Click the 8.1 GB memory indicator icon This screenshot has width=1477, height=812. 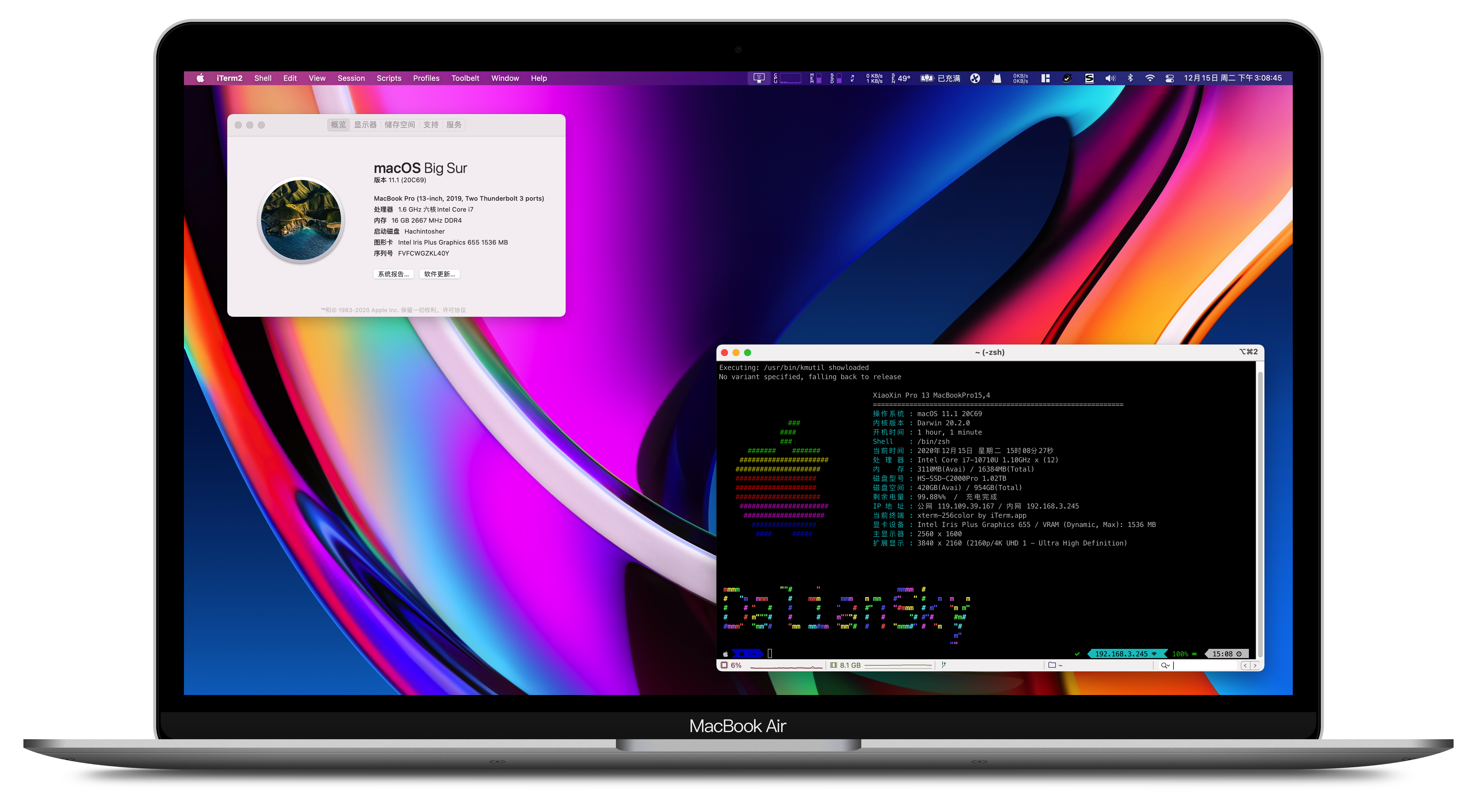pos(834,665)
